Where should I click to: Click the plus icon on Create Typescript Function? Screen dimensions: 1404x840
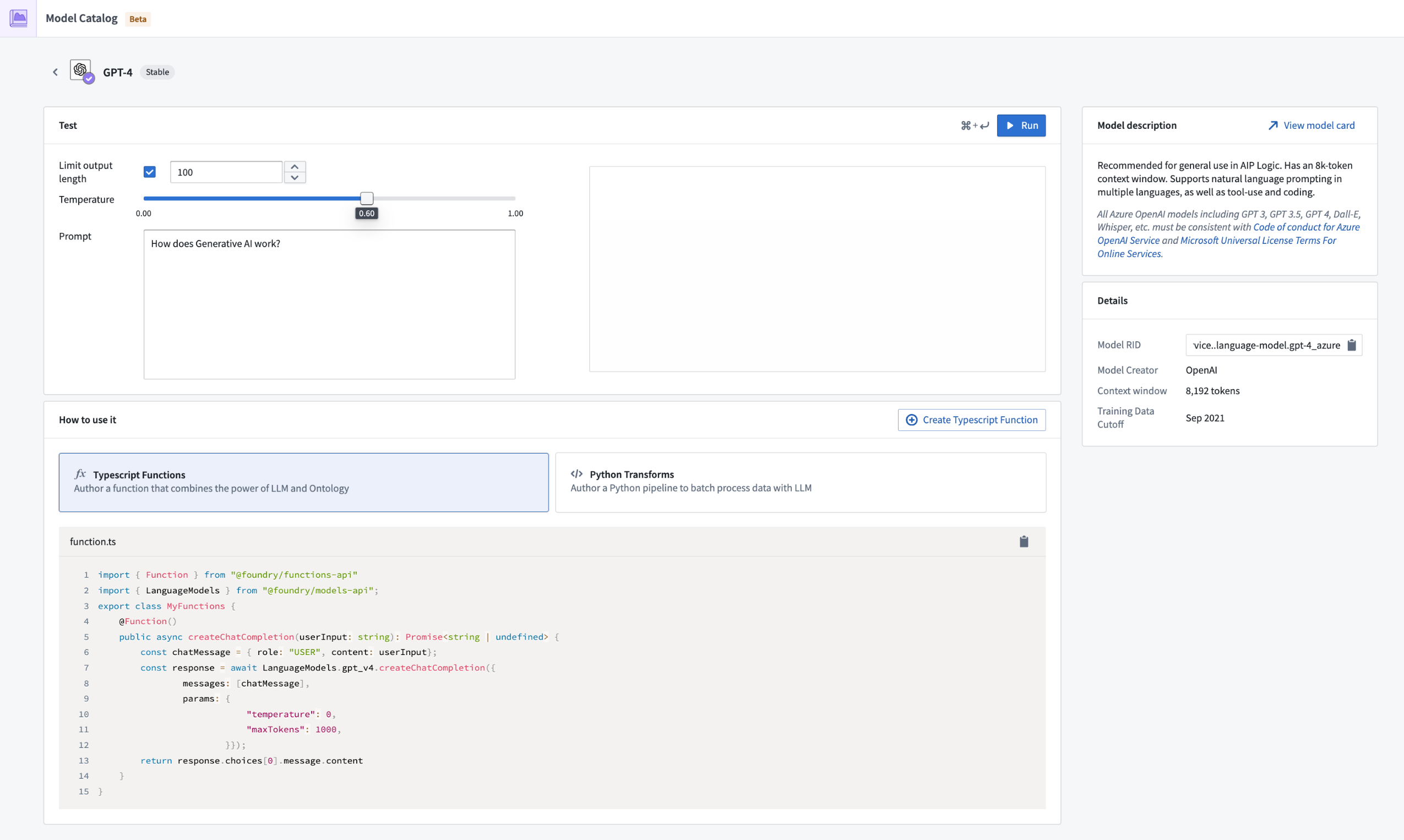[x=911, y=419]
